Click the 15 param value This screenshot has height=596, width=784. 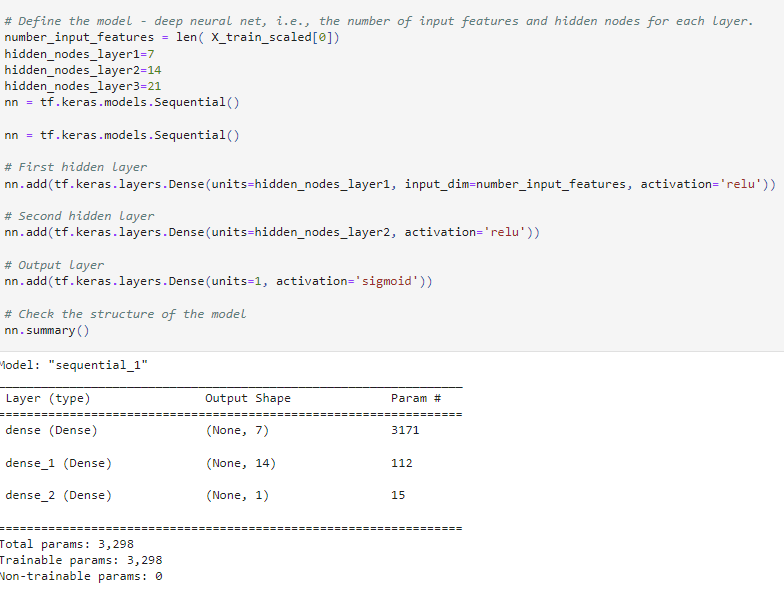click(x=398, y=495)
